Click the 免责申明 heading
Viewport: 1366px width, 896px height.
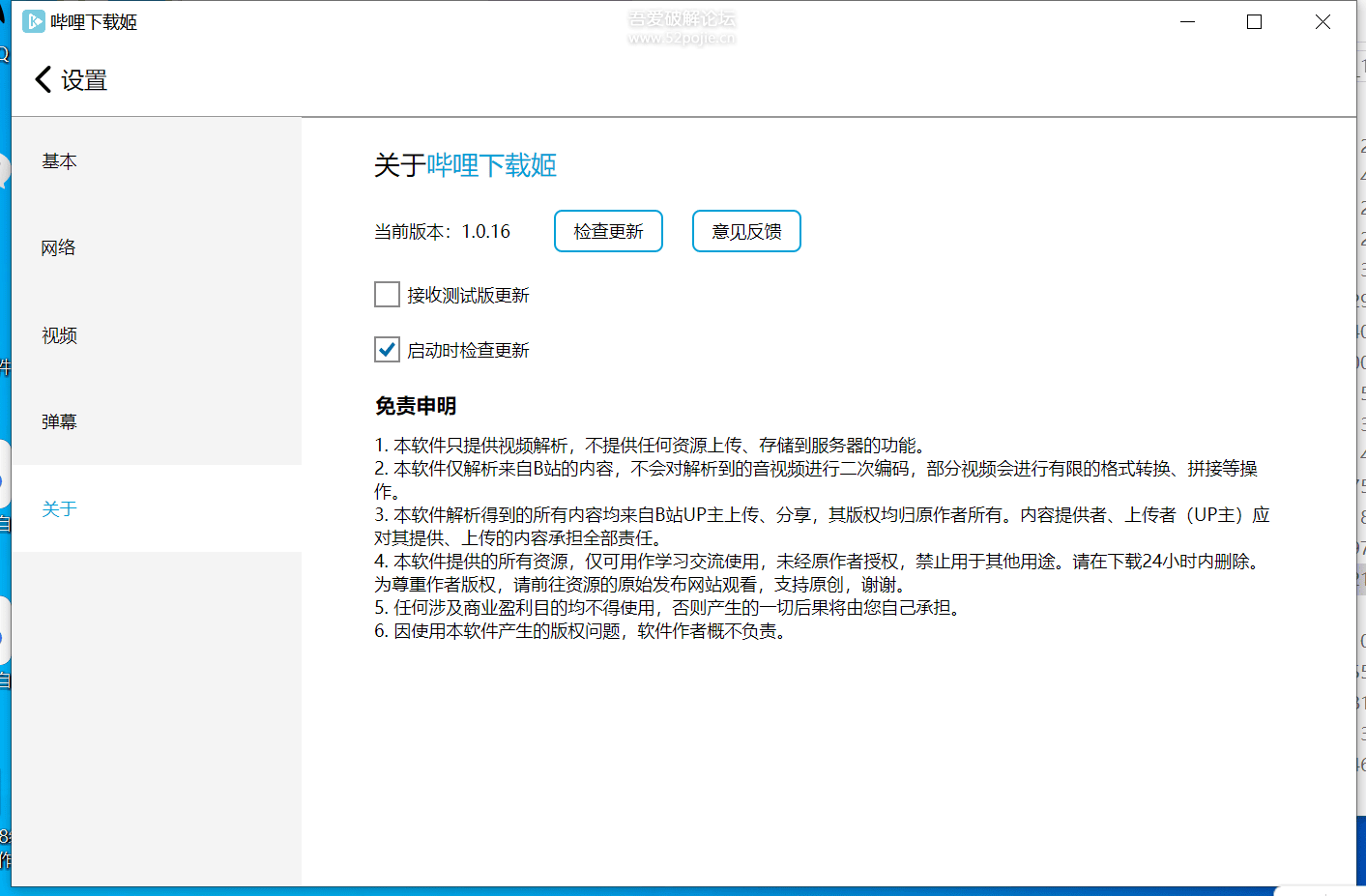pos(416,406)
